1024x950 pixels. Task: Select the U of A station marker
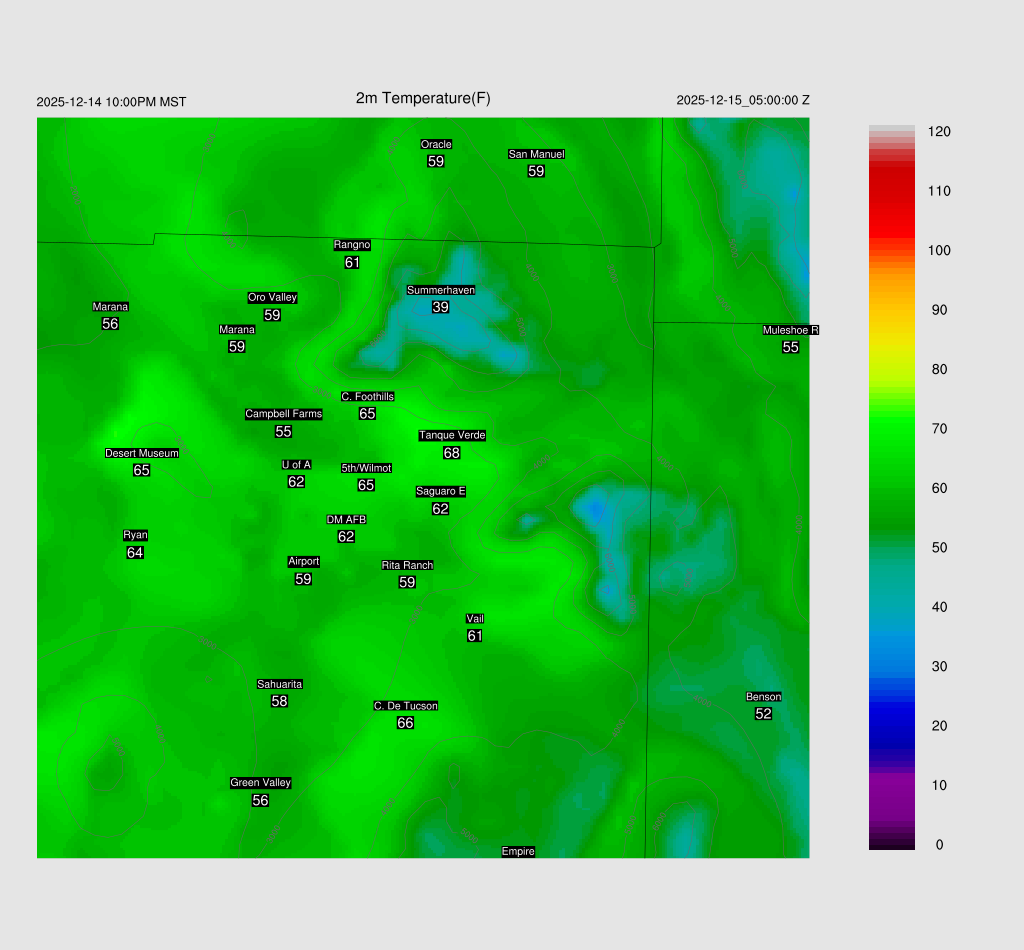296,464
